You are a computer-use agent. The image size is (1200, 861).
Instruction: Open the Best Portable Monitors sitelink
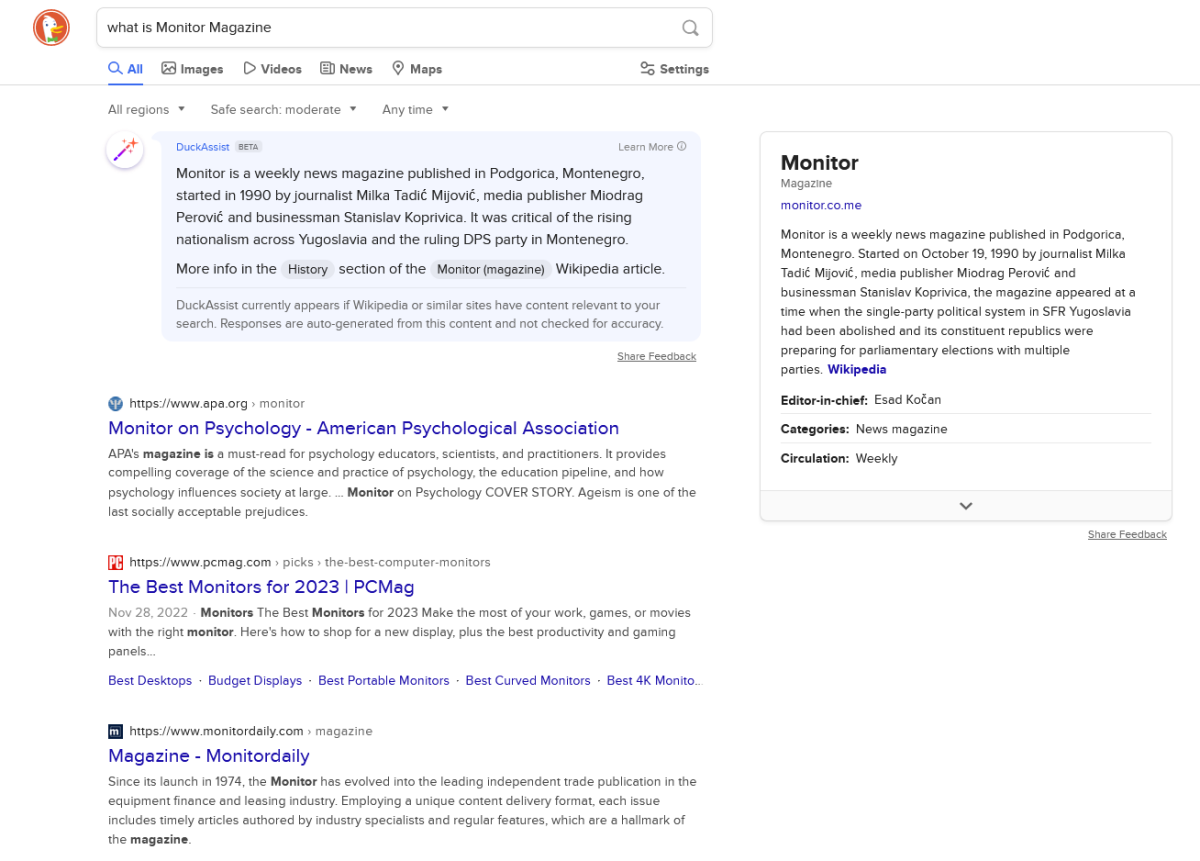pos(384,681)
